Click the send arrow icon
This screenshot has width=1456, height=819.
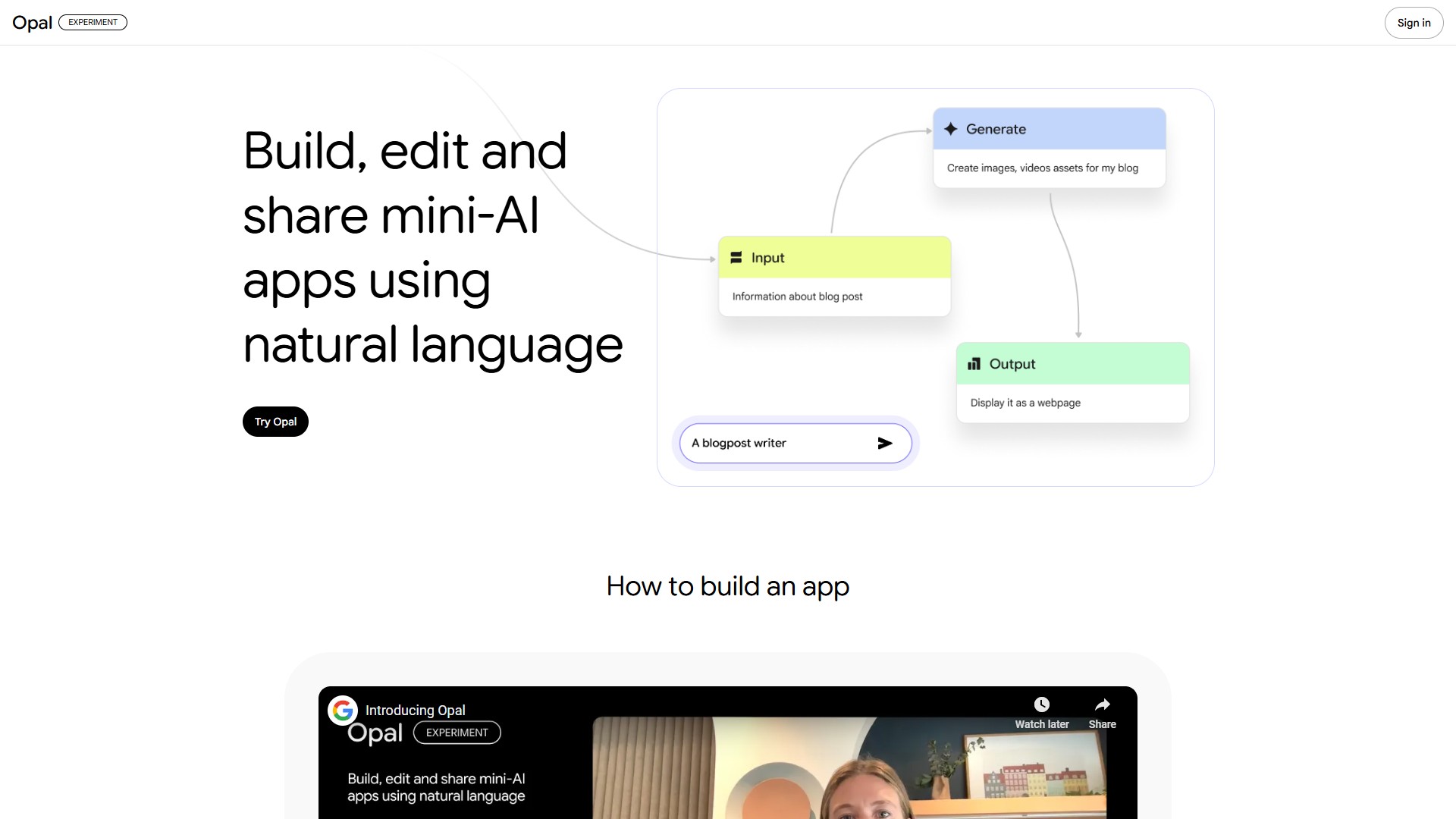tap(884, 443)
